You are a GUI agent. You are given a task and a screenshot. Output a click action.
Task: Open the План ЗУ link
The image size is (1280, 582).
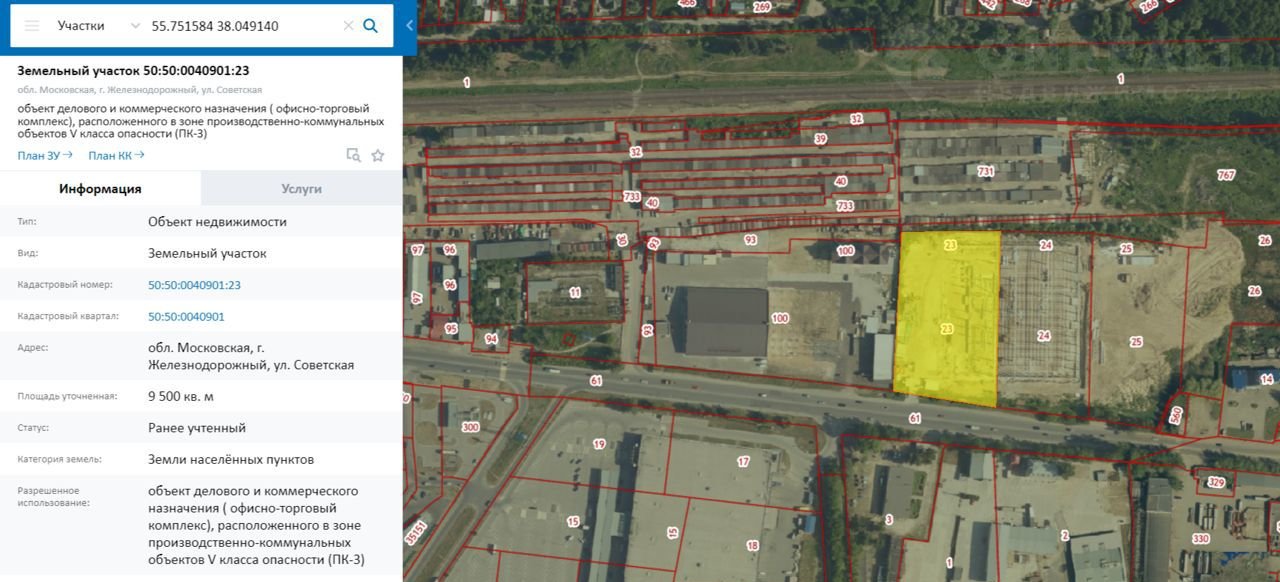pyautogui.click(x=45, y=155)
